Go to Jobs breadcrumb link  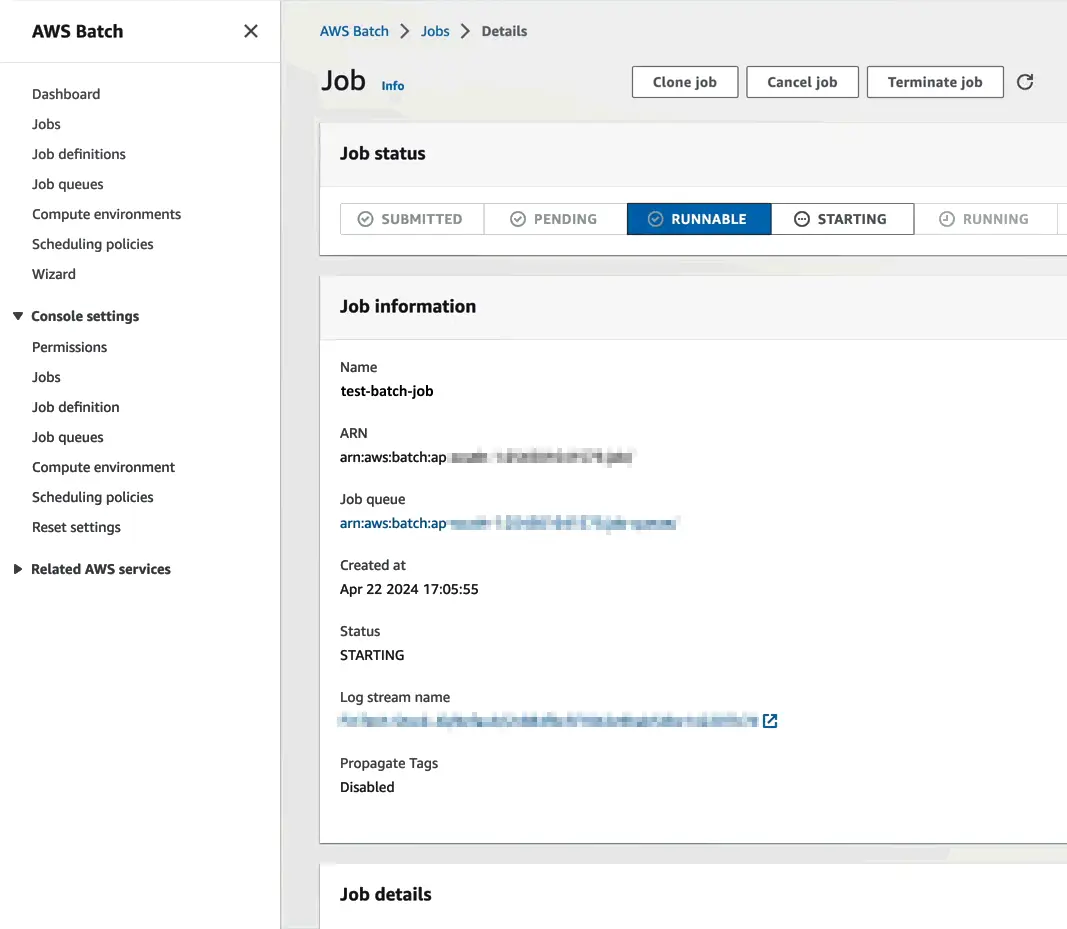coord(435,31)
